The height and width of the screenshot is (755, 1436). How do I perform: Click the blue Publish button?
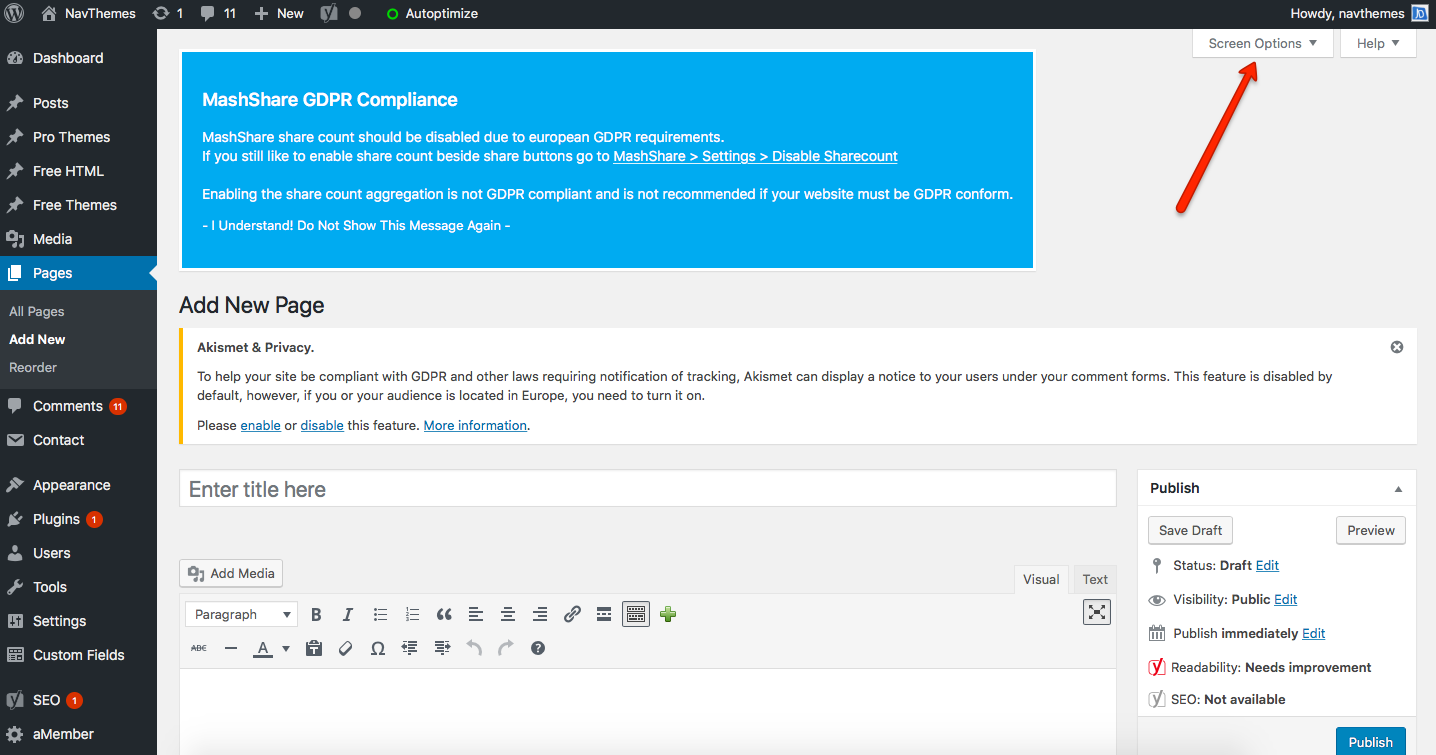click(x=1371, y=741)
